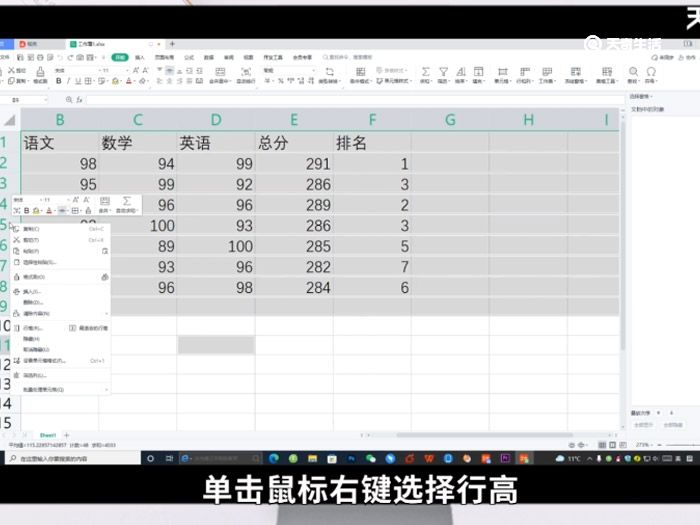Click the Task View taskbar button
The image size is (700, 525).
click(170, 458)
